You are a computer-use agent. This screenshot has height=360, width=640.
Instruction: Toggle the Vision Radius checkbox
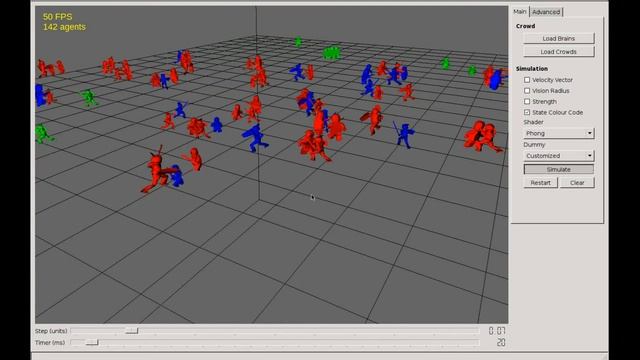point(527,91)
